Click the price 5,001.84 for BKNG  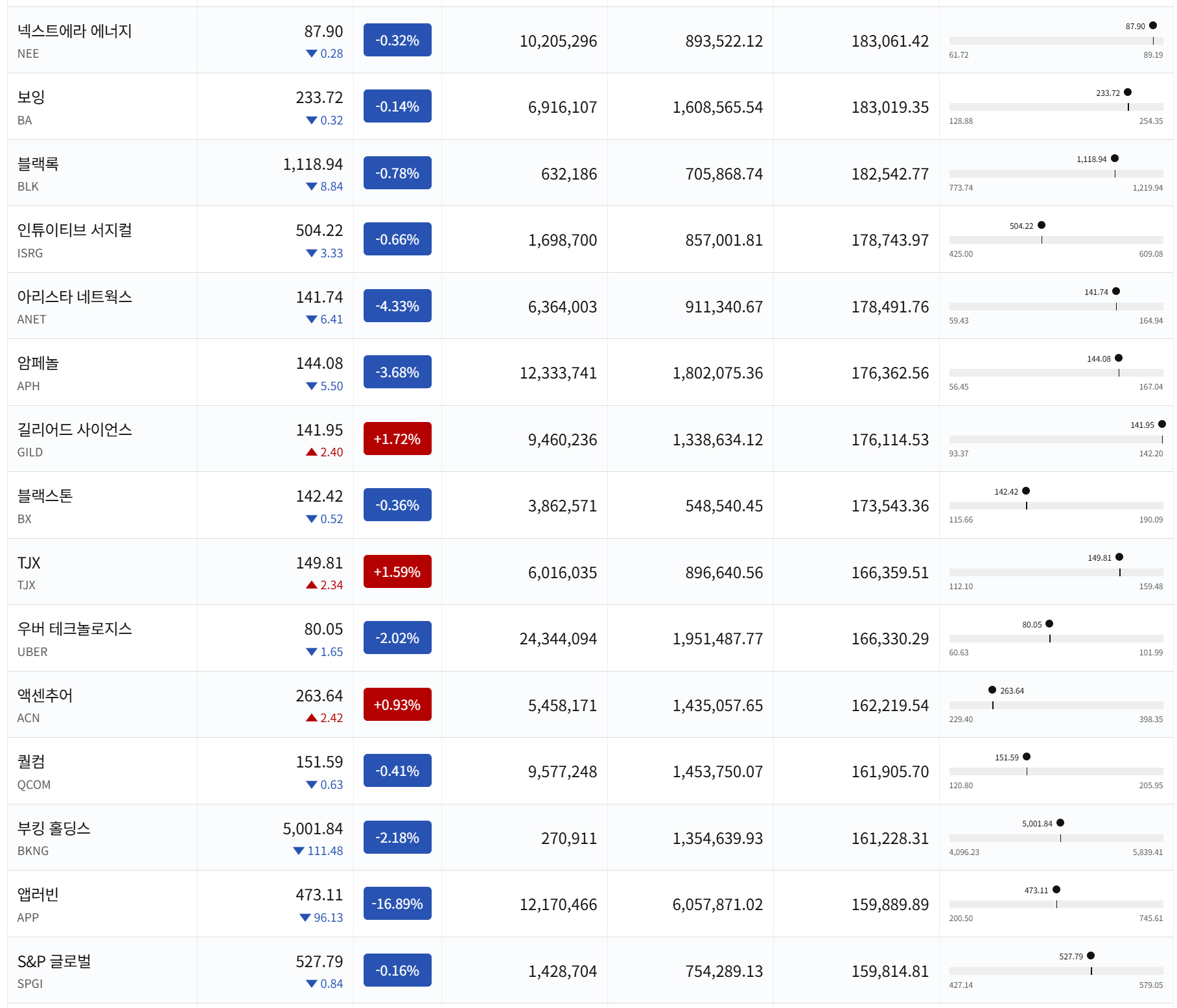(x=313, y=828)
